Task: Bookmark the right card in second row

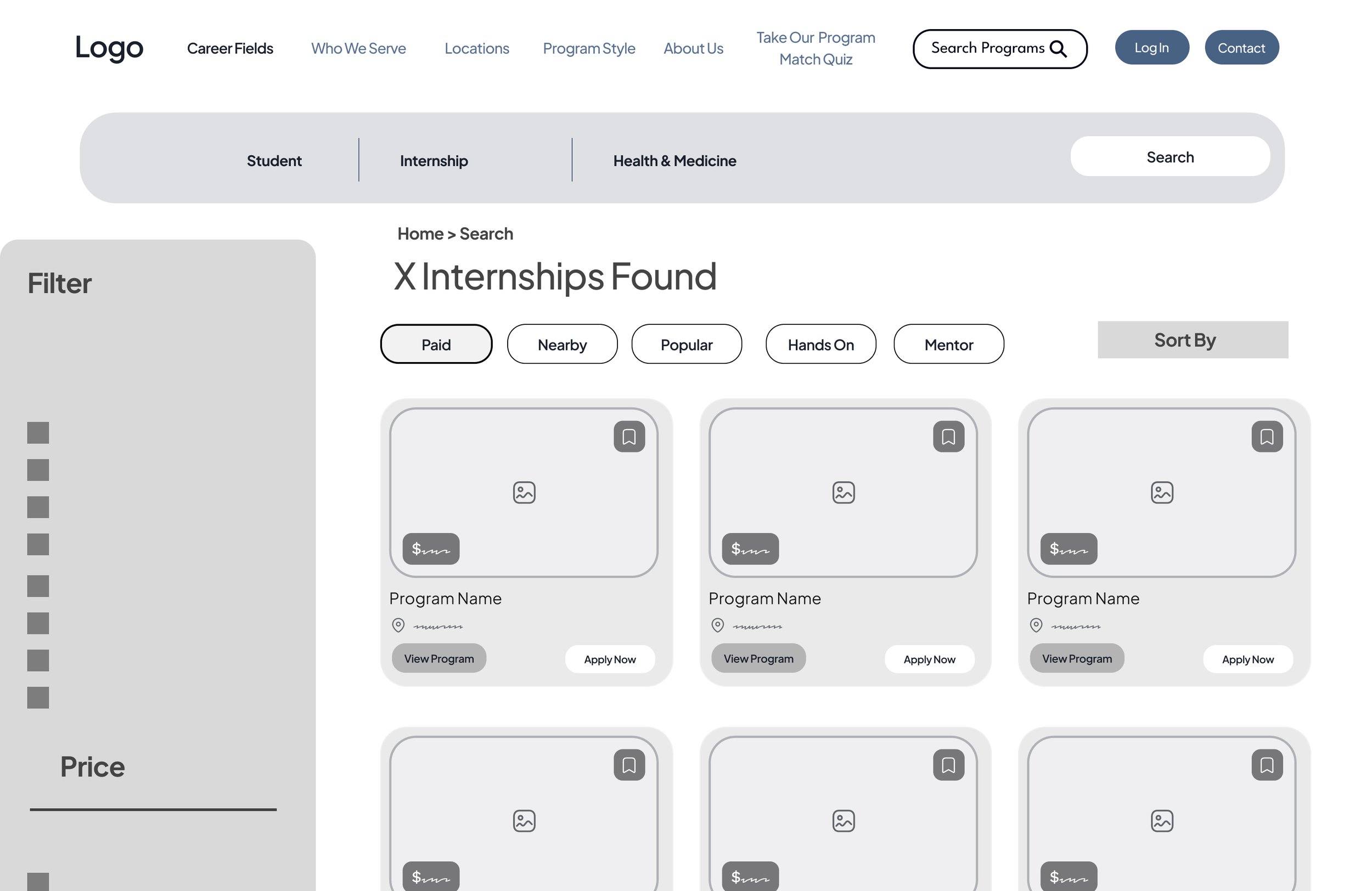Action: 1267,765
